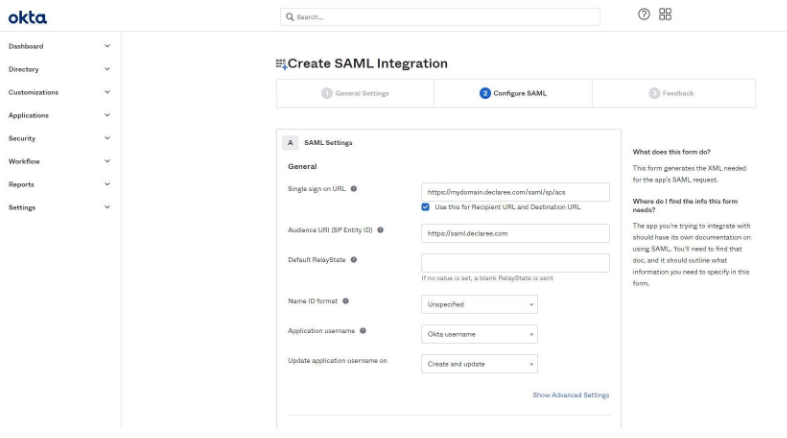Click the top search box

(x=440, y=17)
